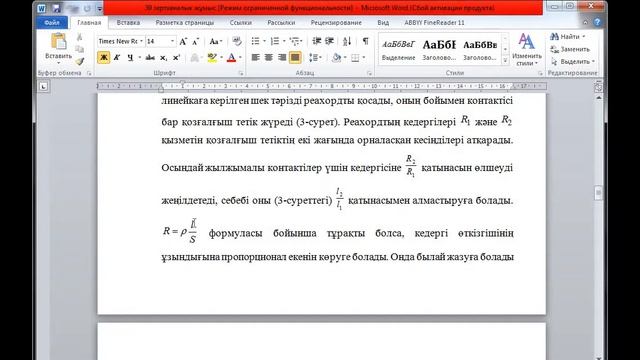Click the Clear Formatting icon
The image size is (640, 360).
tap(237, 41)
